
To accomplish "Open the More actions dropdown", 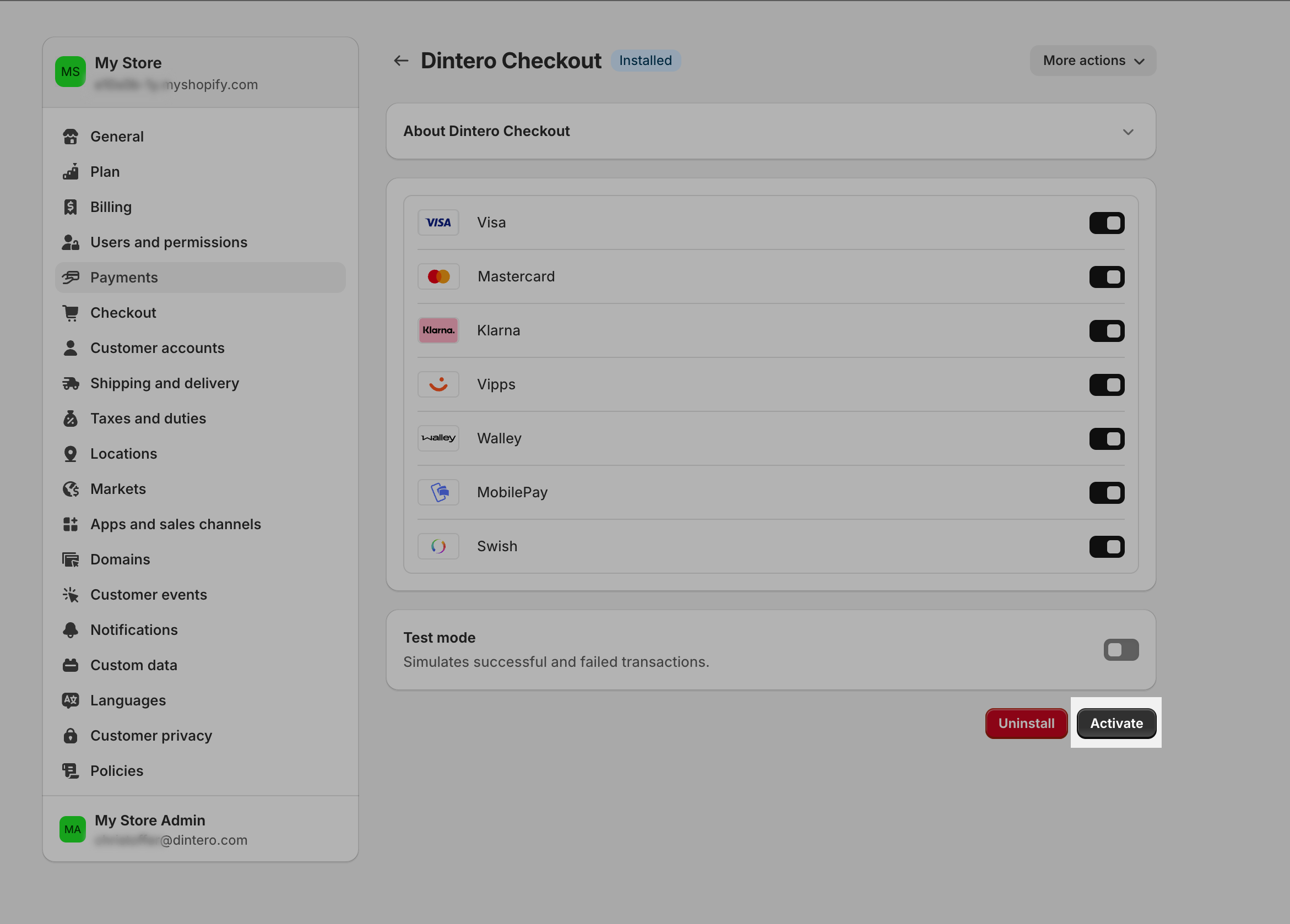I will [x=1093, y=61].
